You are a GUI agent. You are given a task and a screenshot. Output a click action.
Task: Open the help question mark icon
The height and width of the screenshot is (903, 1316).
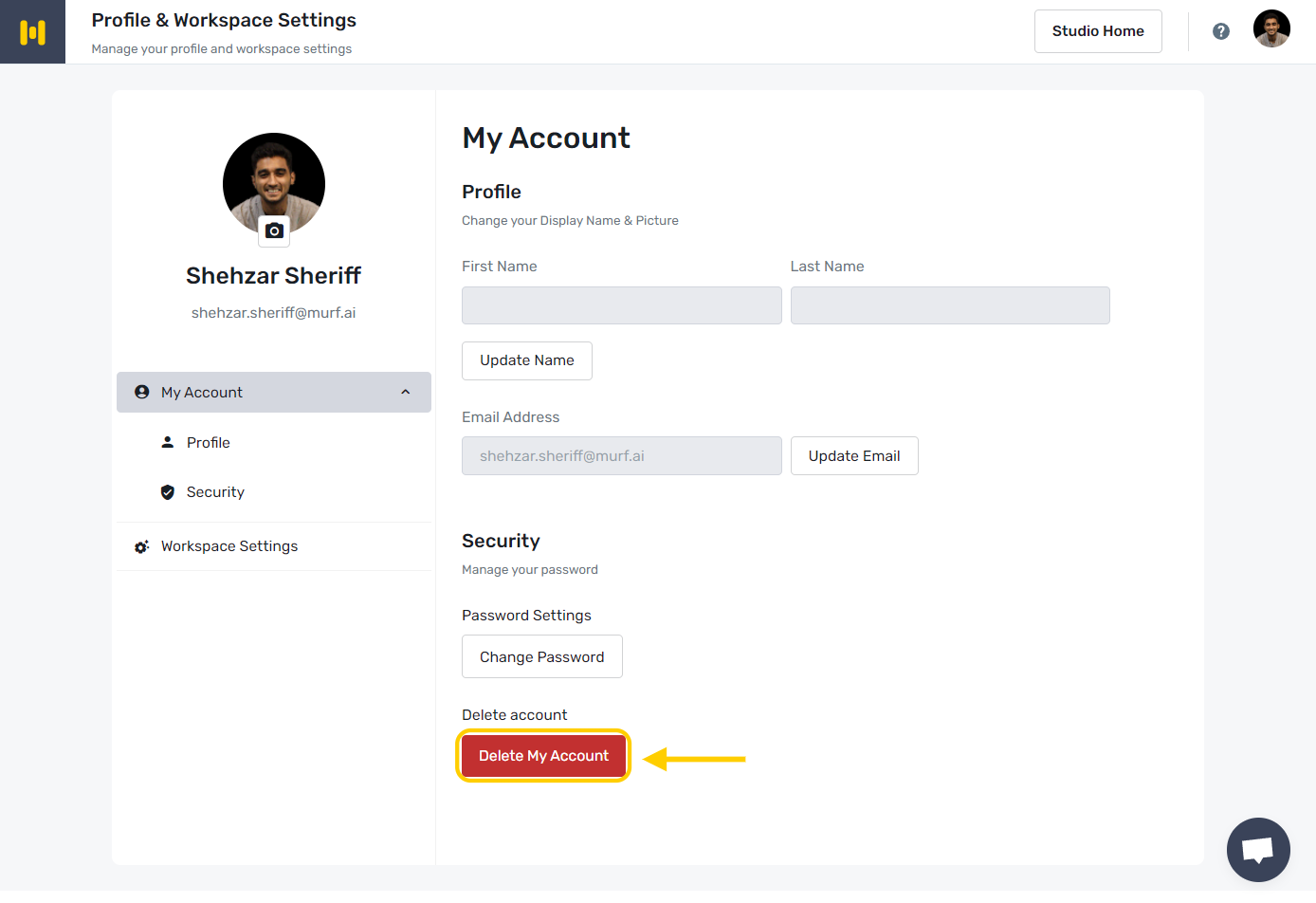[x=1221, y=31]
